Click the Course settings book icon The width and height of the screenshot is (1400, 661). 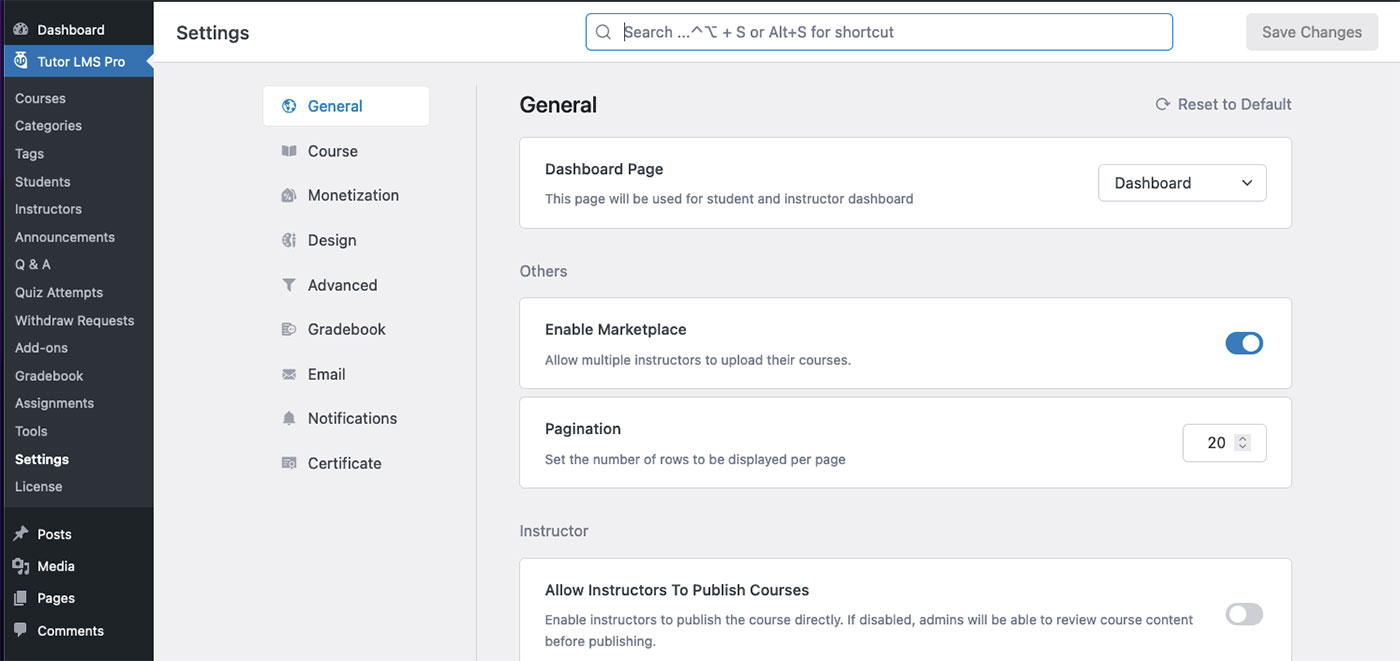tap(289, 151)
